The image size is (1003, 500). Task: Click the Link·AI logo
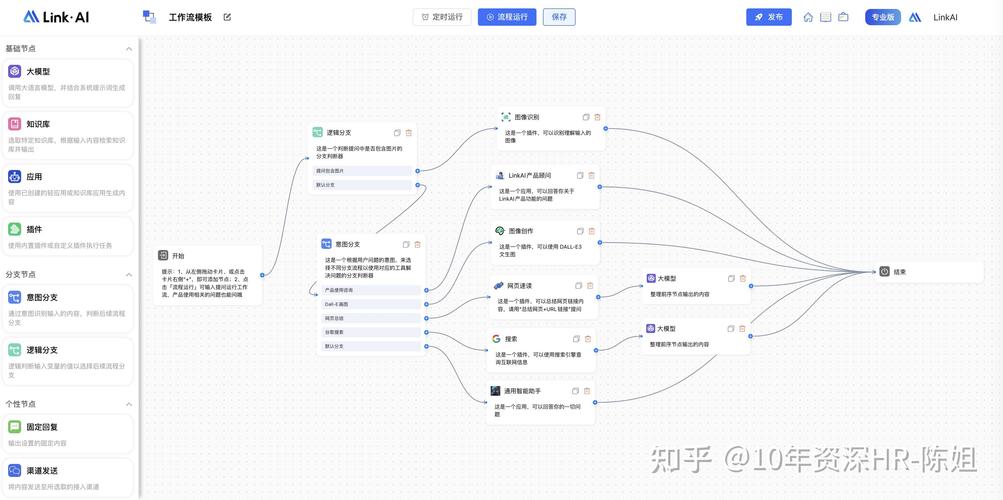tap(56, 17)
